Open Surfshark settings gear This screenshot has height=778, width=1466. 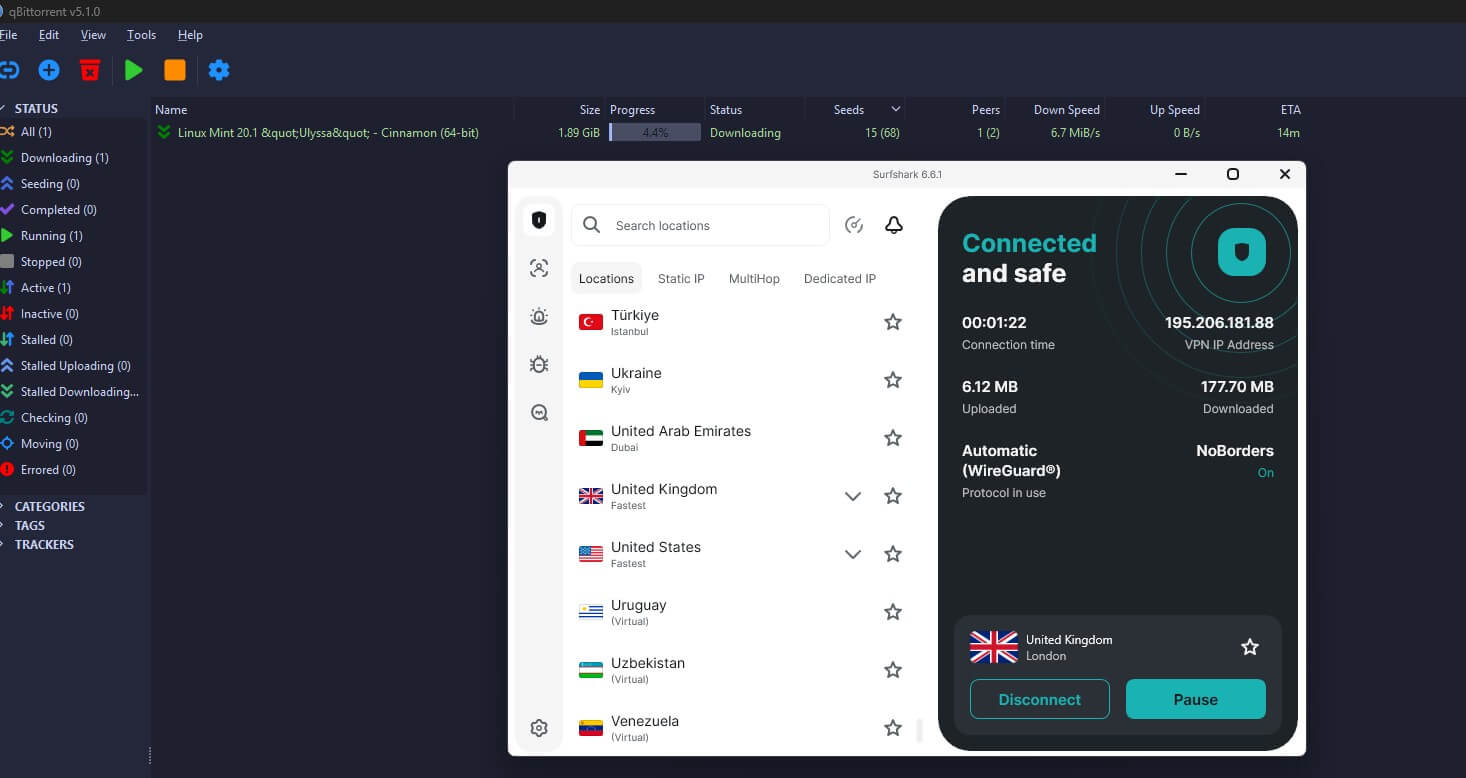[539, 728]
